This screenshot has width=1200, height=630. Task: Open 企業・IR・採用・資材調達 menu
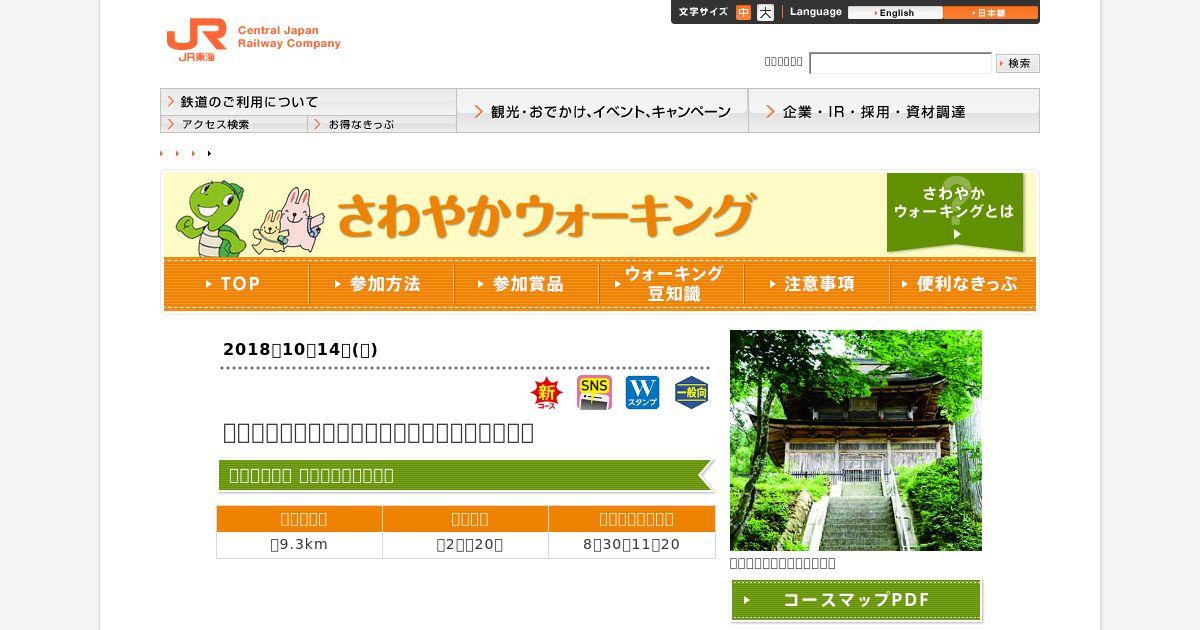pyautogui.click(x=894, y=111)
